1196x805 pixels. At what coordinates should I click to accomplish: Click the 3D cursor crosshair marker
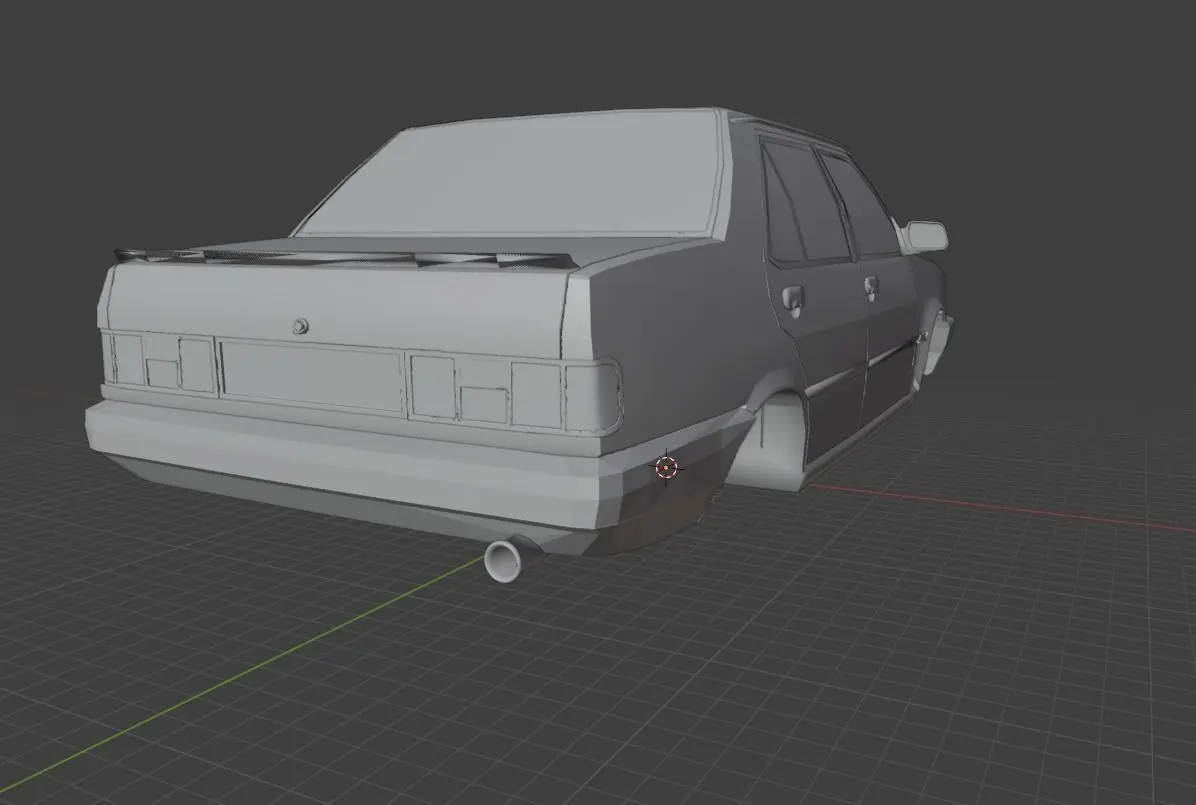coord(666,467)
